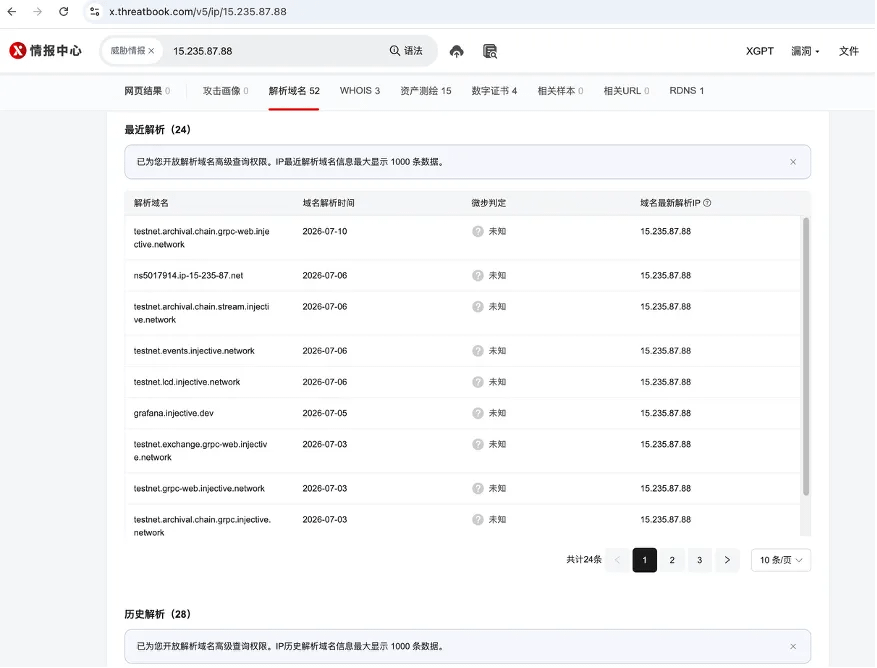Click the browser back arrow
This screenshot has width=877, height=668.
pos(12,11)
